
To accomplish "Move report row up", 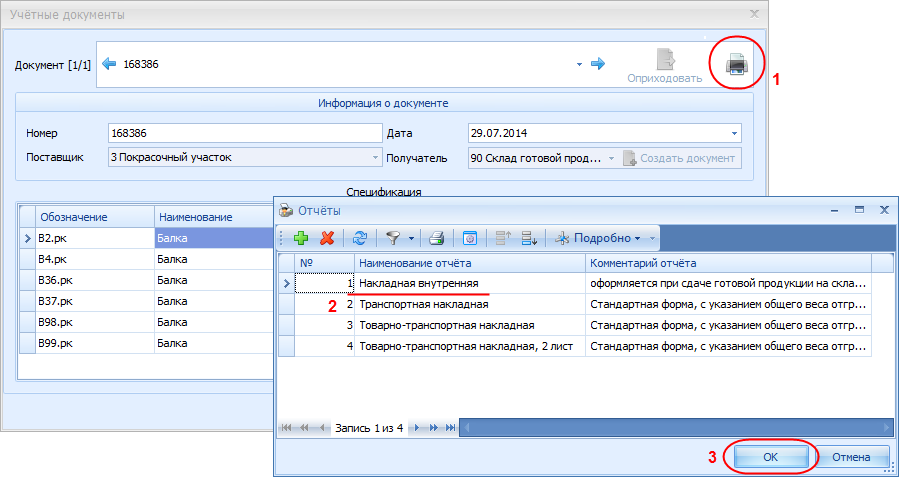I will [503, 238].
